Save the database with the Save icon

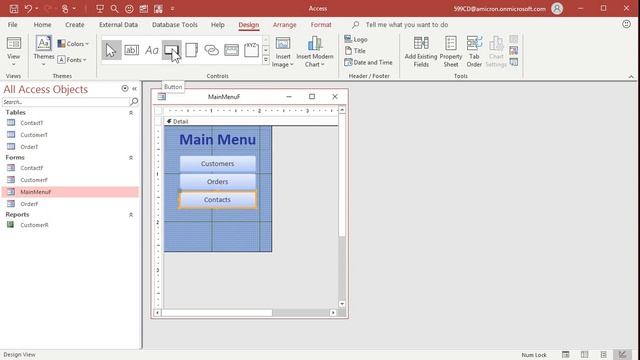click(14, 9)
